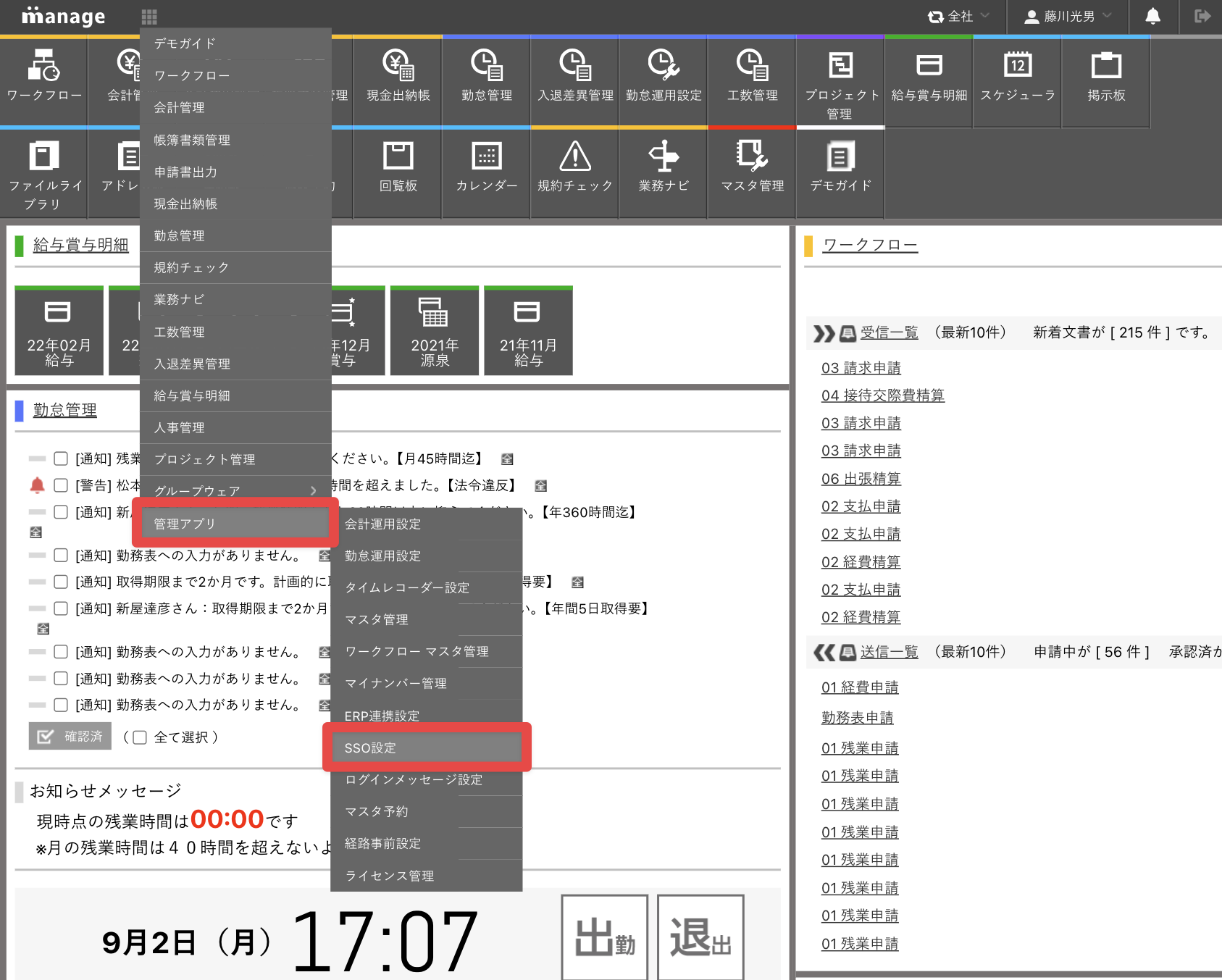Choose タイムレコーダー設定 submenu entry
Screen dimensions: 1222x980
pyautogui.click(x=427, y=587)
